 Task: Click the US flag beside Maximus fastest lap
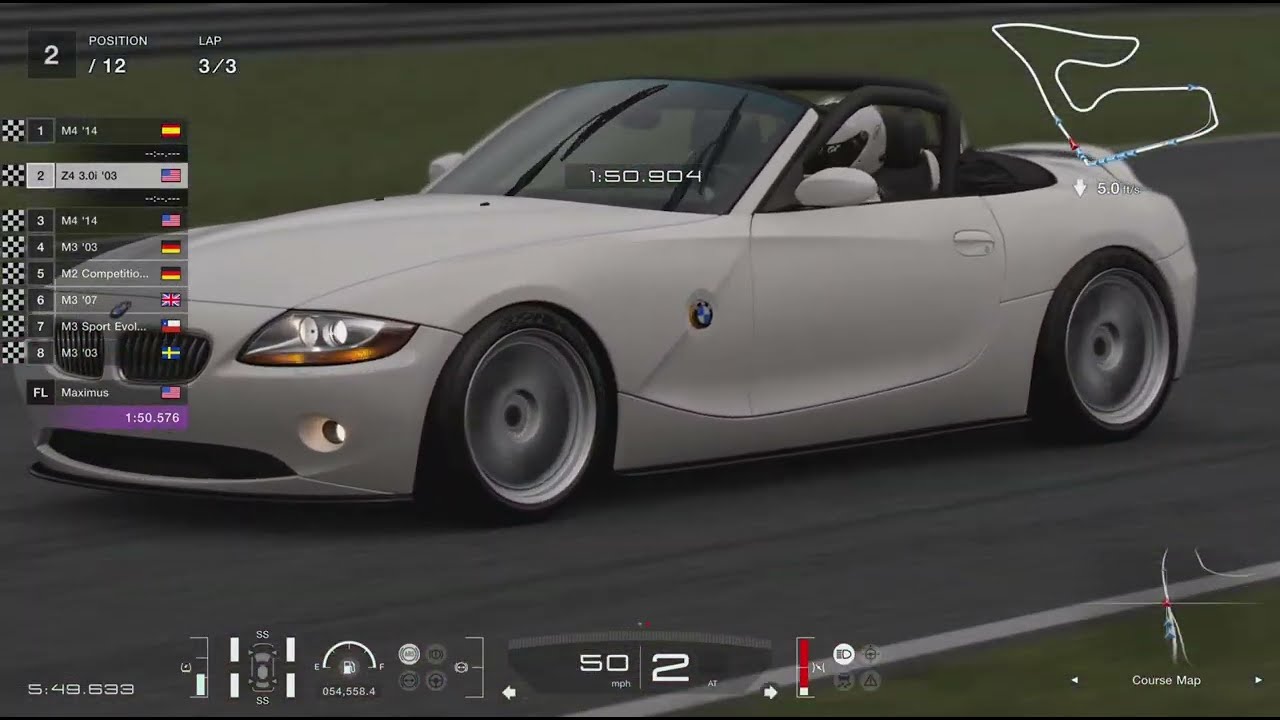[171, 393]
